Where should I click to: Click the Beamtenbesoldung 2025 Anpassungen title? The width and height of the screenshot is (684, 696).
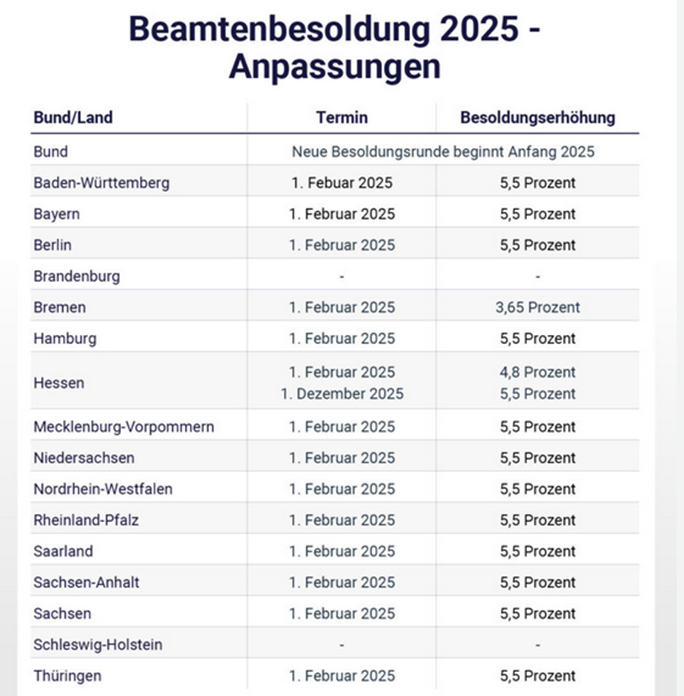point(335,47)
